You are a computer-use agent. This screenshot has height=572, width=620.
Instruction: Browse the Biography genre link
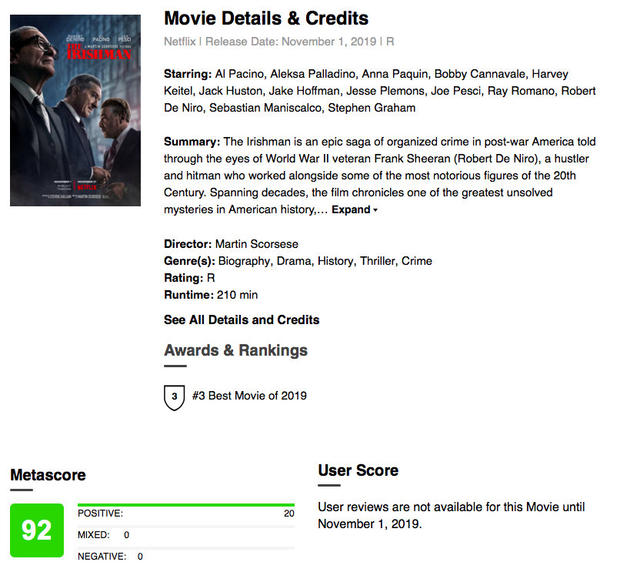(241, 261)
